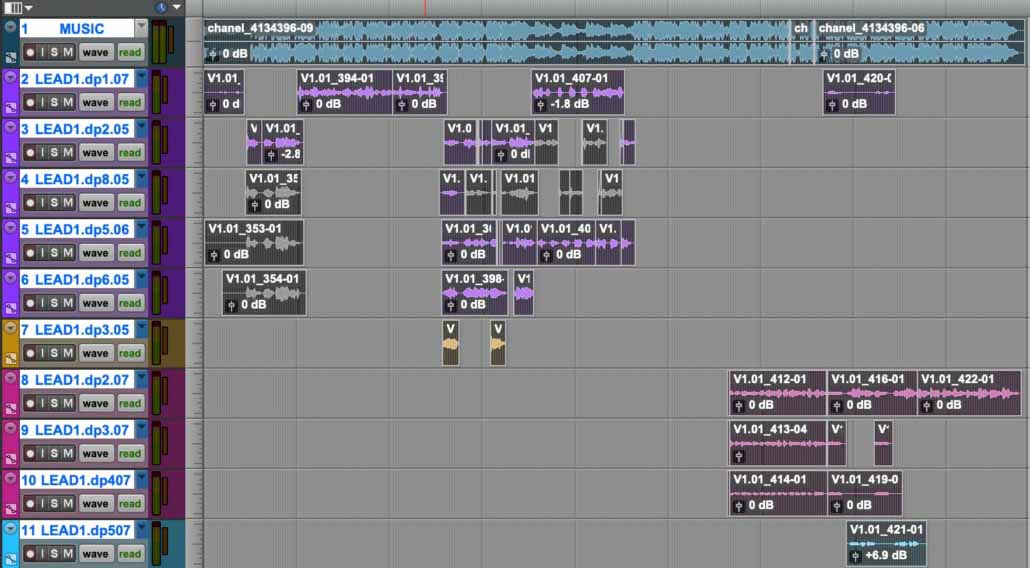Click the elastic audio icon on LEAD1.dp2.05 track
Screen dimensions: 1030x568
click(x=11, y=158)
